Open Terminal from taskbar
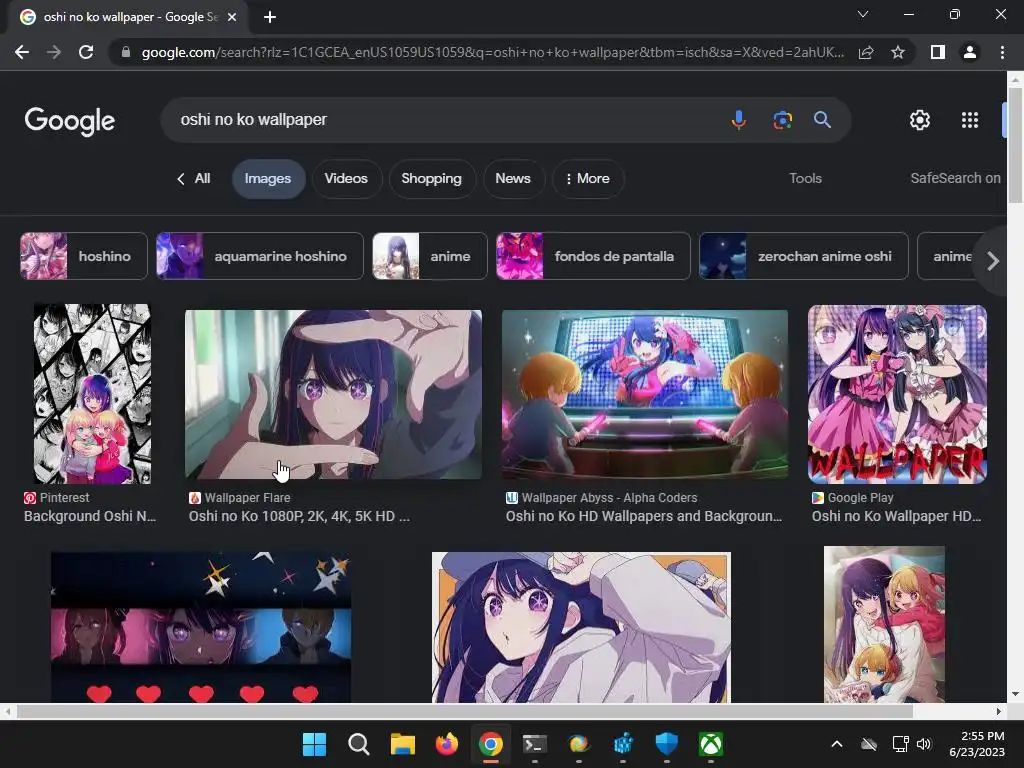Image resolution: width=1024 pixels, height=768 pixels. click(534, 744)
